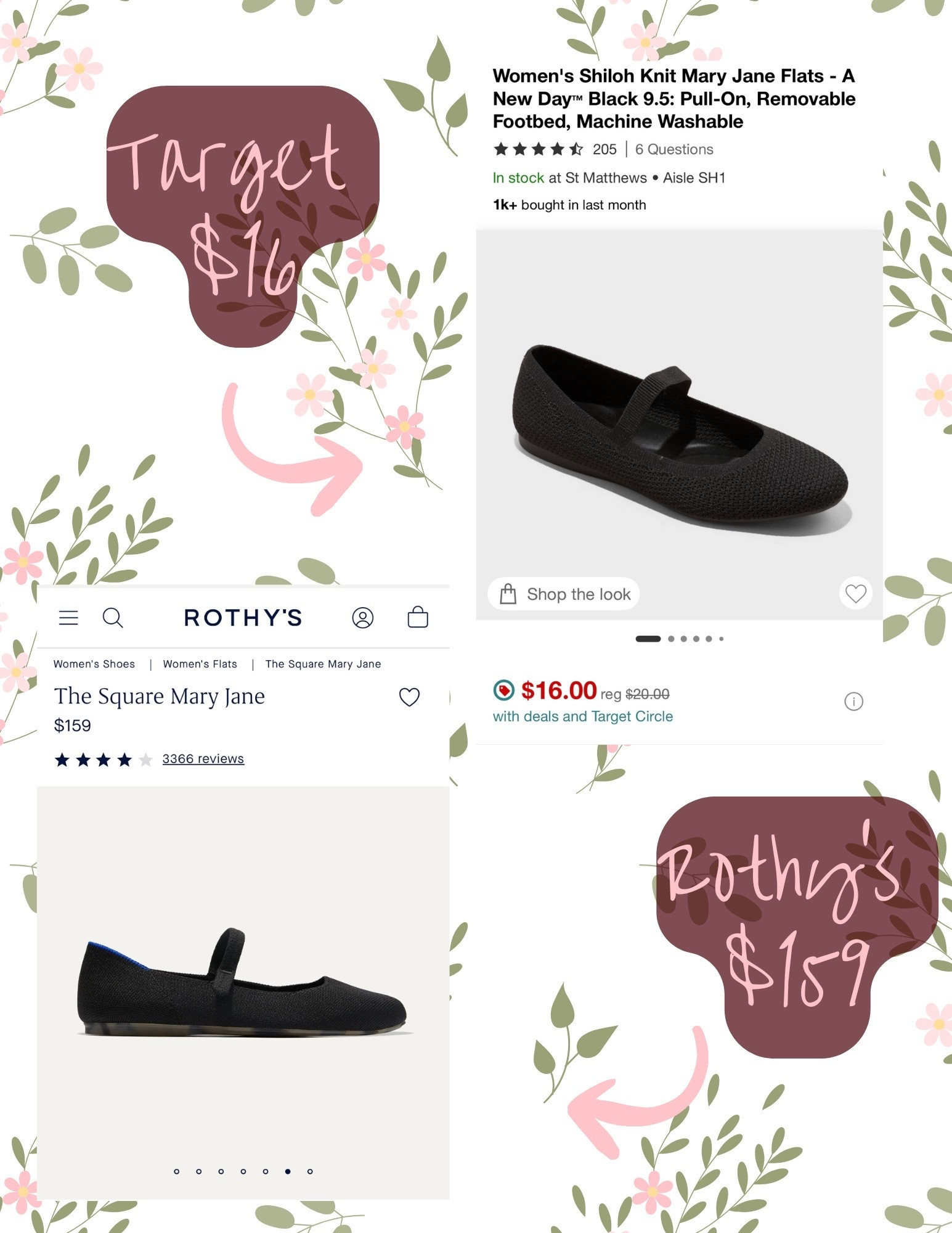Favorite The Square Mary Jane with the heart

point(408,697)
